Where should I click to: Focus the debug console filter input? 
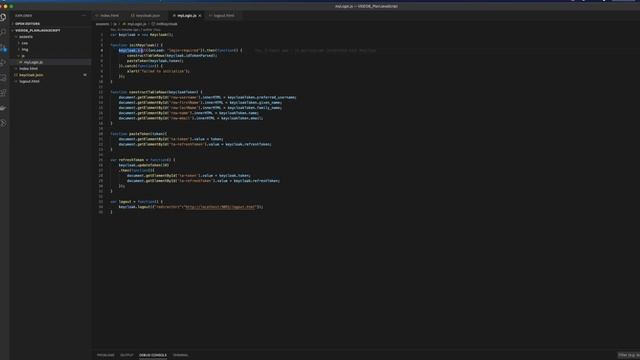pyautogui.click(x=629, y=355)
